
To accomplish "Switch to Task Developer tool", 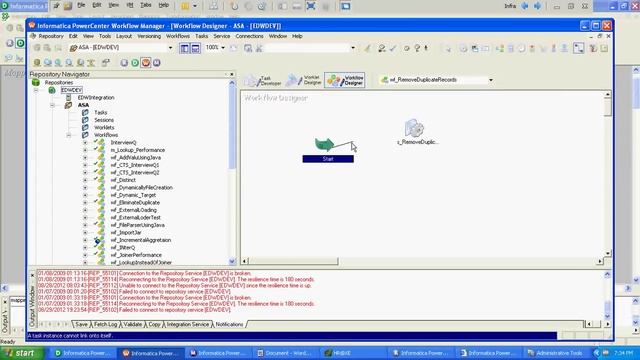I will (x=263, y=80).
